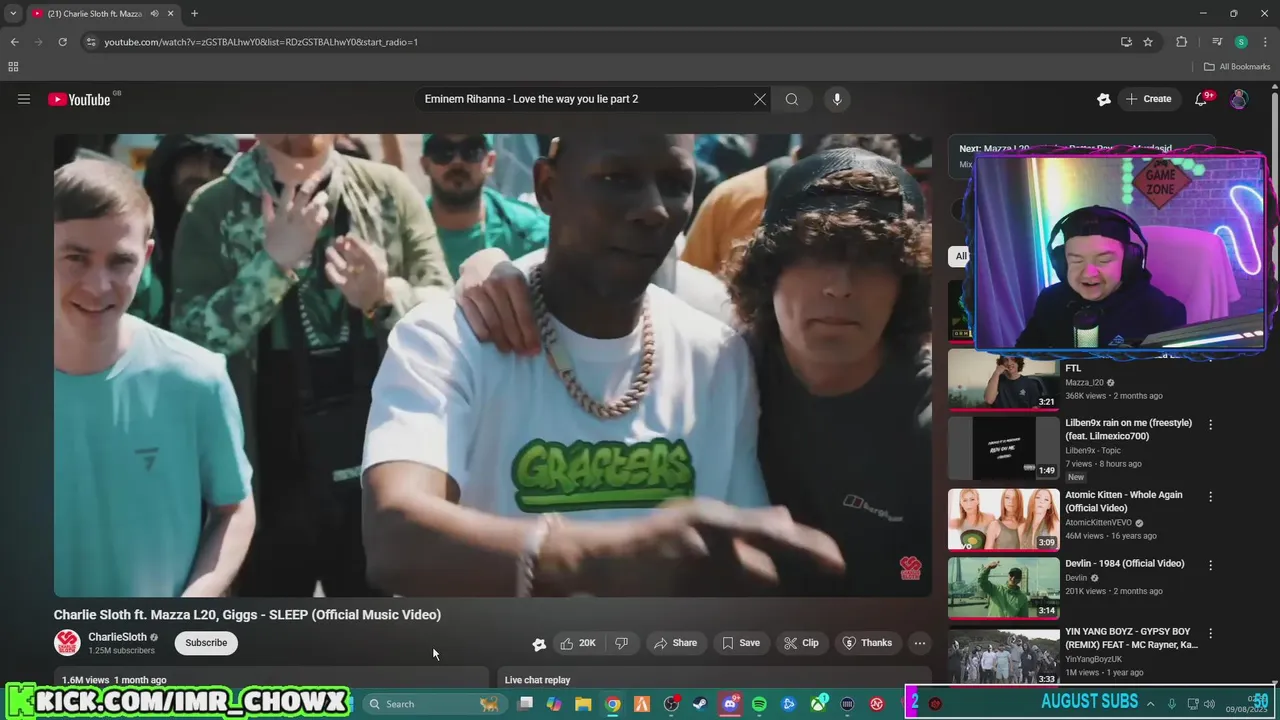1280x720 pixels.
Task: Send Thanks to the creator
Action: 867,643
